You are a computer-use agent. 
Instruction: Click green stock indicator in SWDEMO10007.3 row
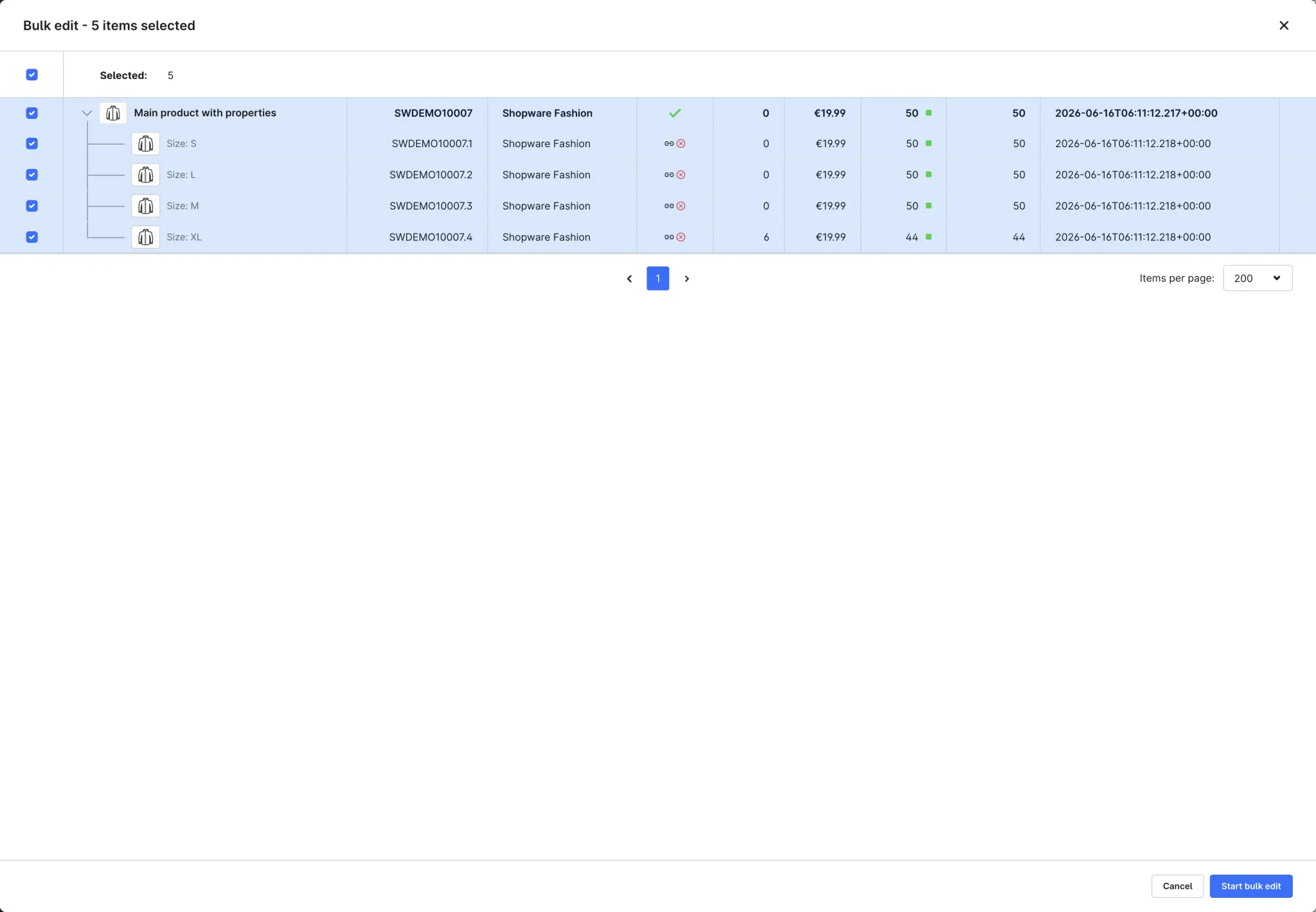(929, 206)
